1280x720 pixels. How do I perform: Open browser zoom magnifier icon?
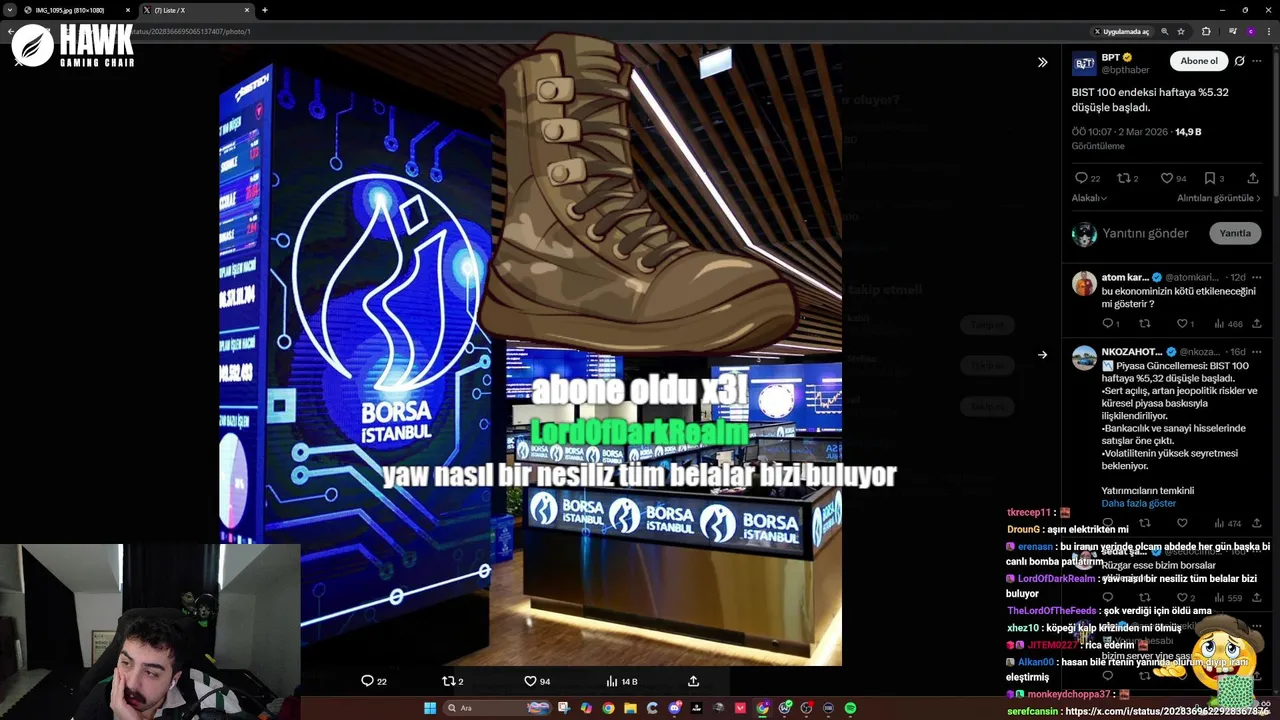(1164, 31)
